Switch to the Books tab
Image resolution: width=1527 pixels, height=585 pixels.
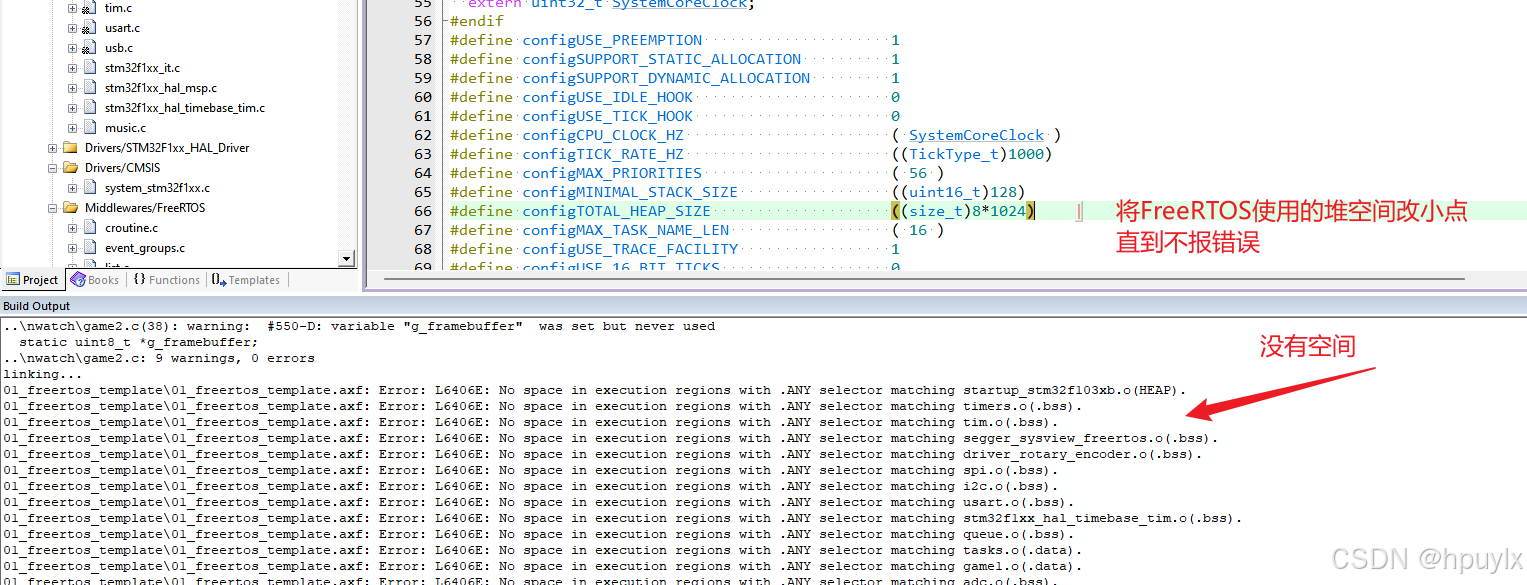pyautogui.click(x=95, y=279)
